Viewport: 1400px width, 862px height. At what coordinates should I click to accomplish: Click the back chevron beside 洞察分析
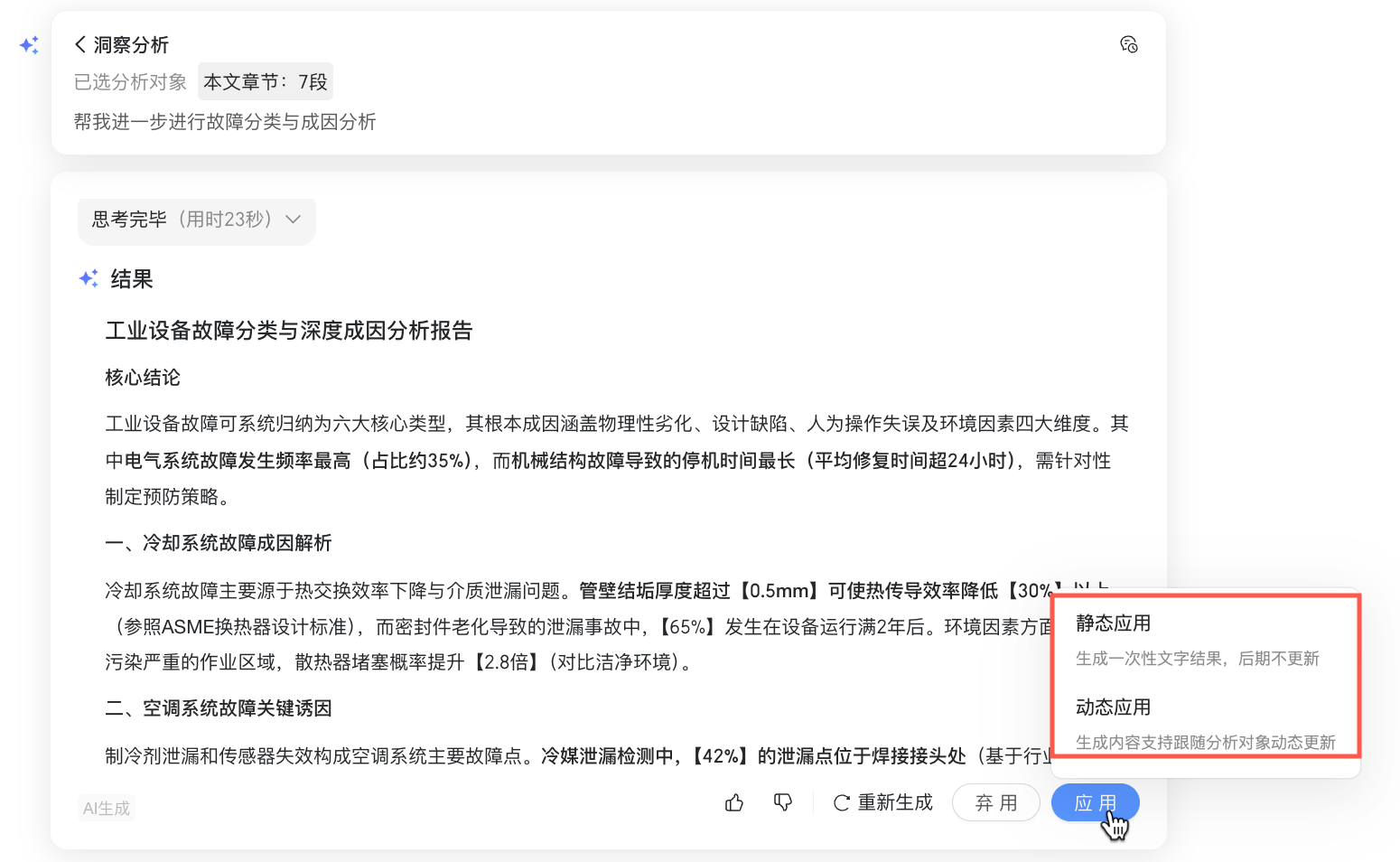click(80, 44)
